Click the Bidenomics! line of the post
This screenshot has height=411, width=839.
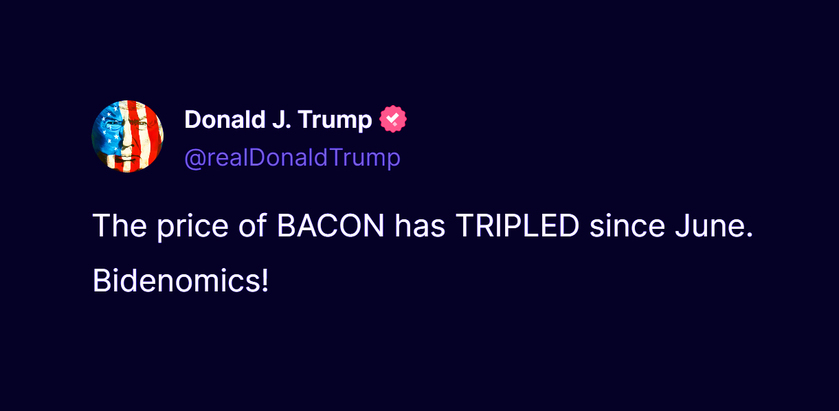(180, 281)
